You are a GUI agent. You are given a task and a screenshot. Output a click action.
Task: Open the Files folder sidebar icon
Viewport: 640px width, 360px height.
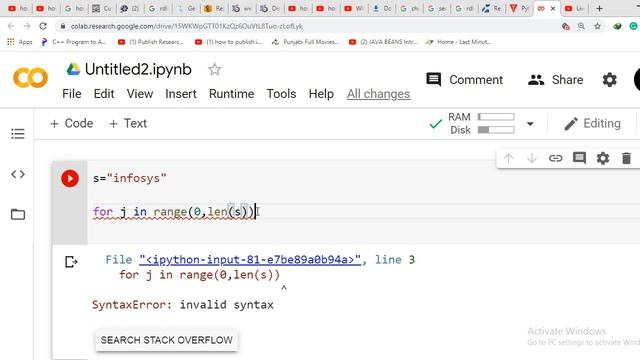pos(18,214)
